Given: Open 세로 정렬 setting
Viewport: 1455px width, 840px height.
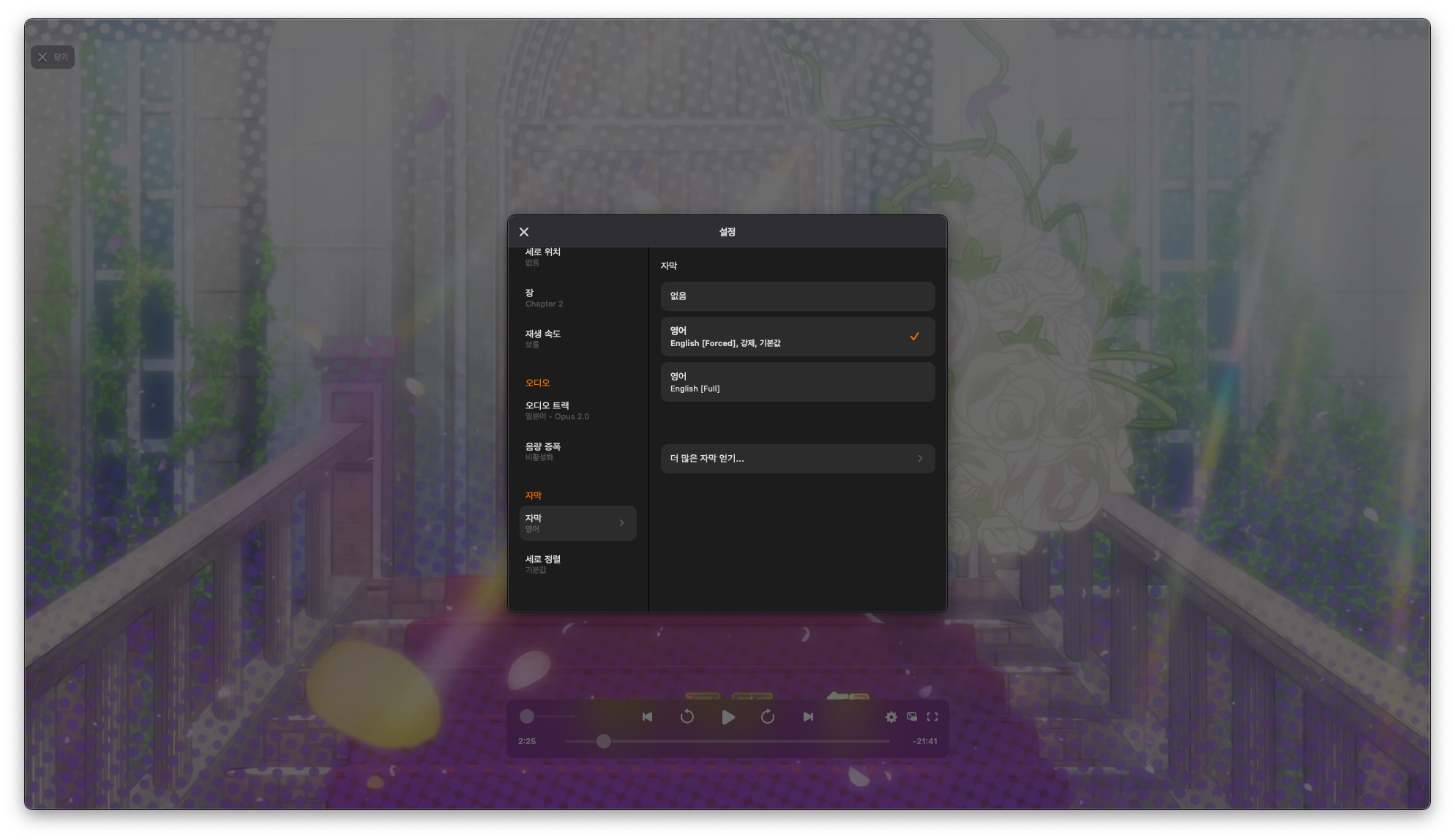Looking at the screenshot, I should click(x=577, y=564).
